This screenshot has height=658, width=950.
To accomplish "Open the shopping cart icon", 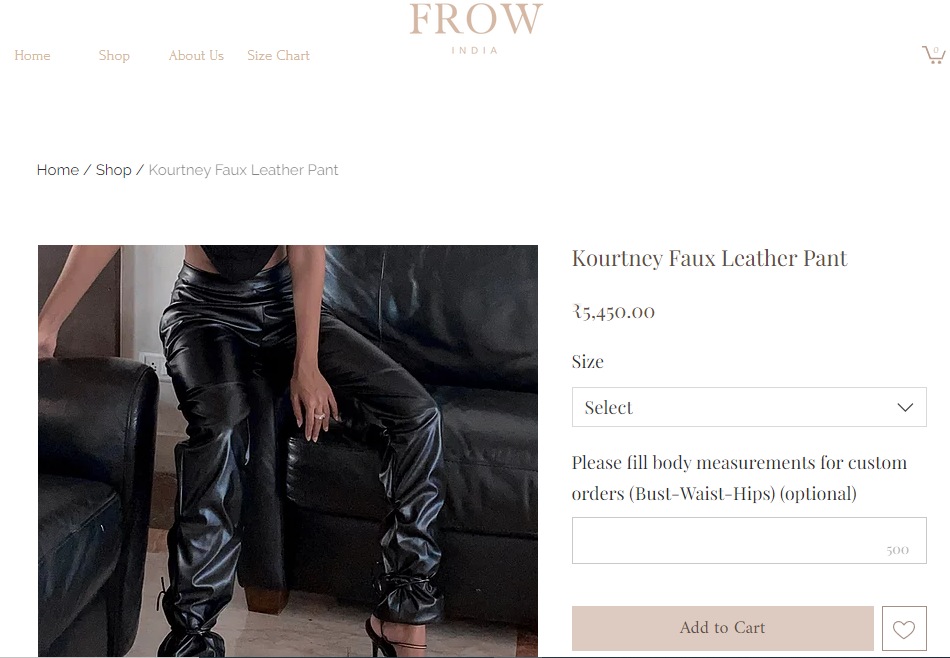I will click(934, 55).
